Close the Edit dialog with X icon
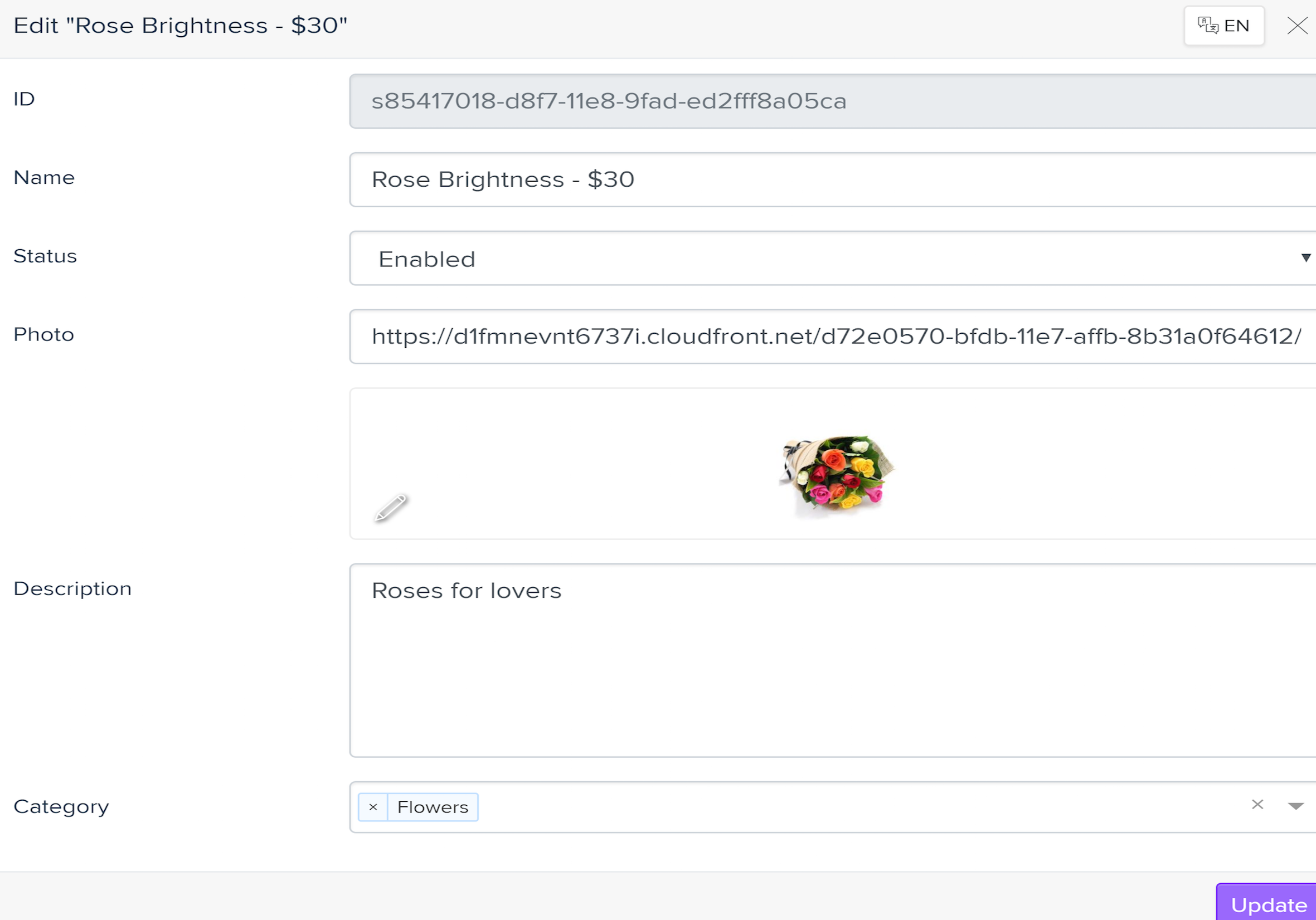The height and width of the screenshot is (920, 1316). click(1297, 26)
